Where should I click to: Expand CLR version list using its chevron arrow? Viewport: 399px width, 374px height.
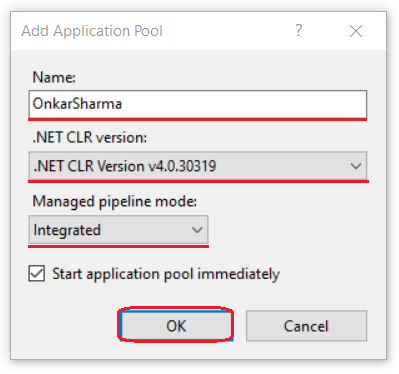(356, 166)
